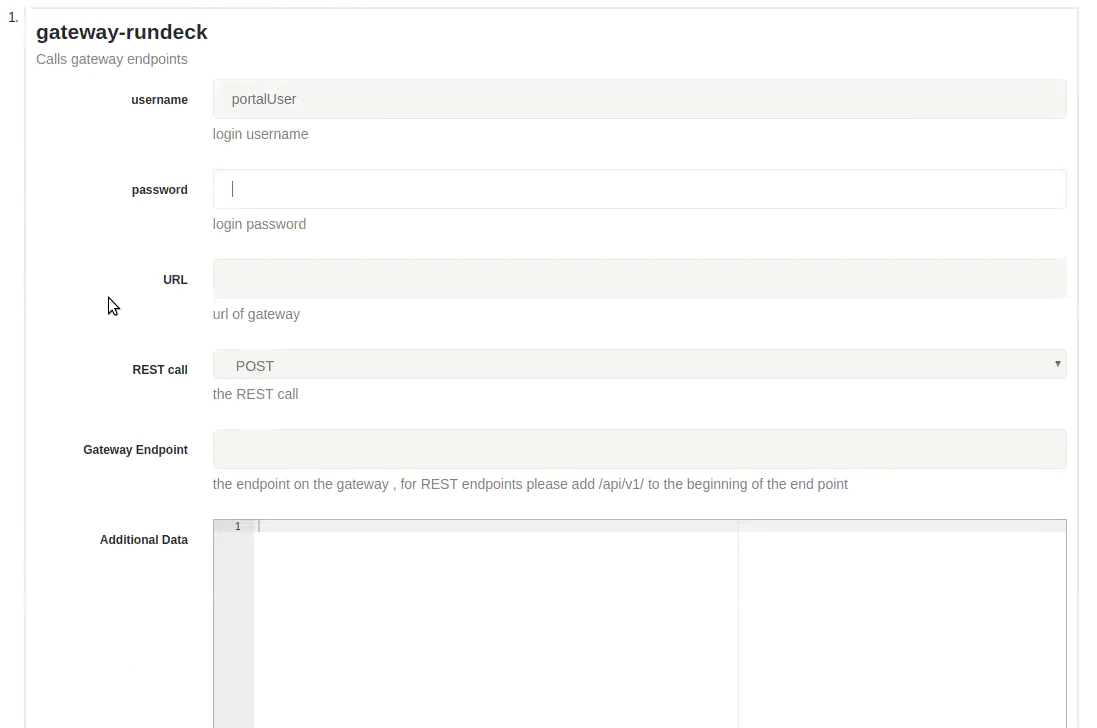Image resolution: width=1097 pixels, height=728 pixels.
Task: Click the username field containing portalUser
Action: point(639,99)
